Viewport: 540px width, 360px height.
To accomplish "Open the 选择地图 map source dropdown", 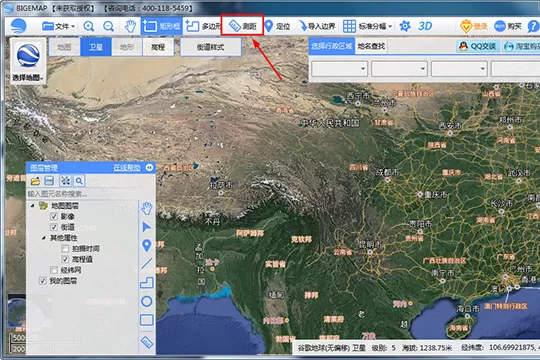I will point(28,61).
